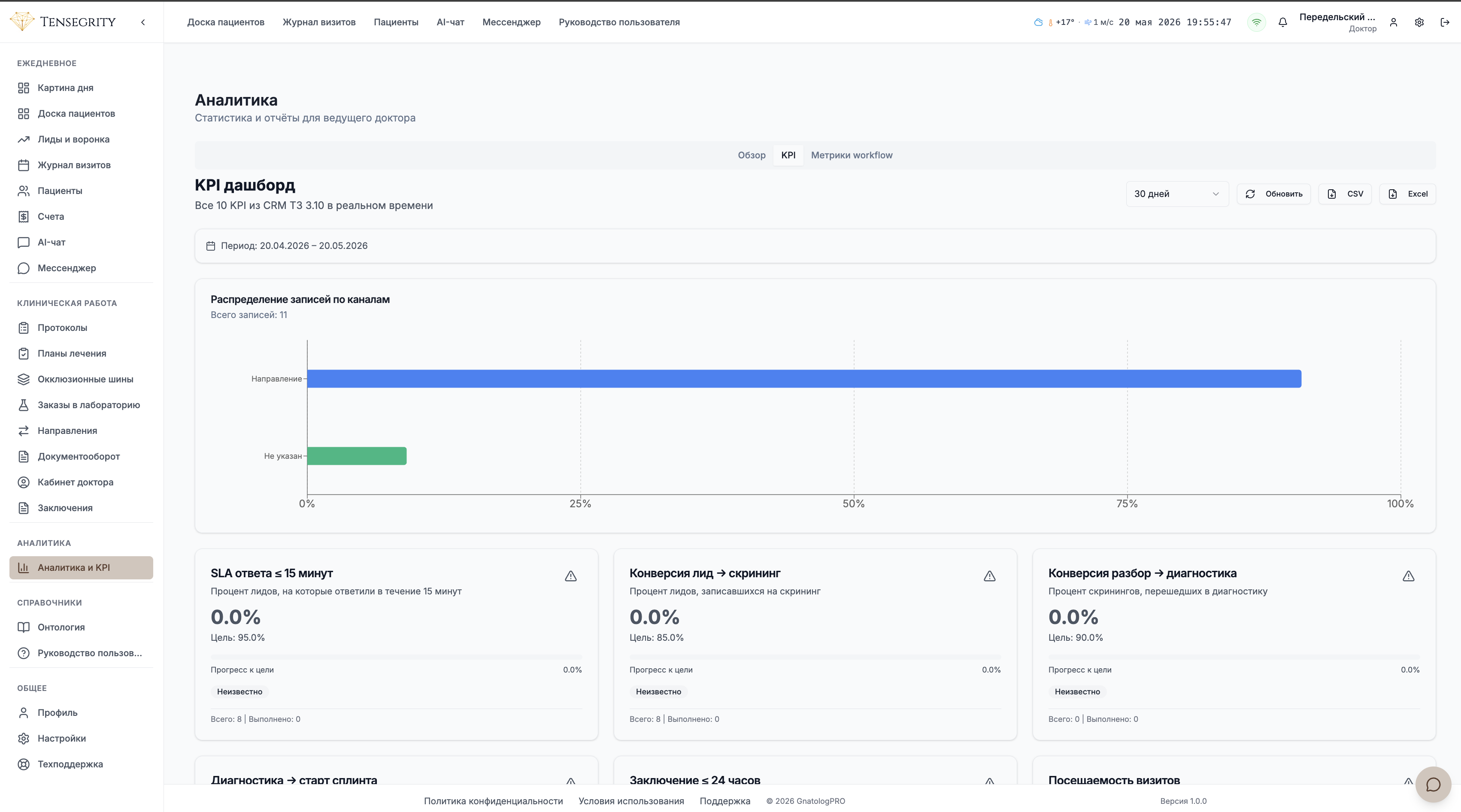The image size is (1461, 812).
Task: Click the logout icon
Action: tap(1445, 22)
